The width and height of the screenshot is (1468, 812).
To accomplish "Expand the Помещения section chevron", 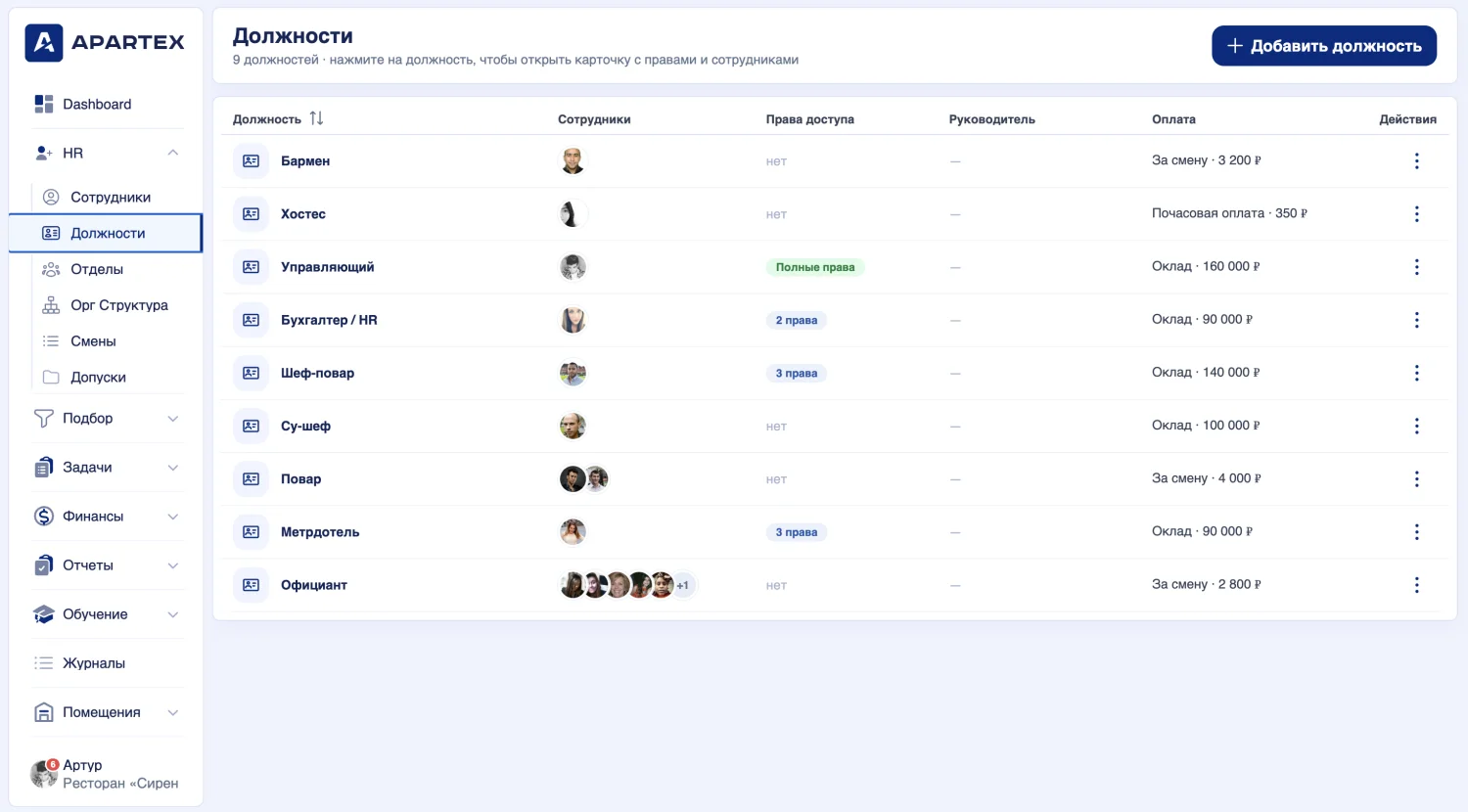I will pos(173,712).
